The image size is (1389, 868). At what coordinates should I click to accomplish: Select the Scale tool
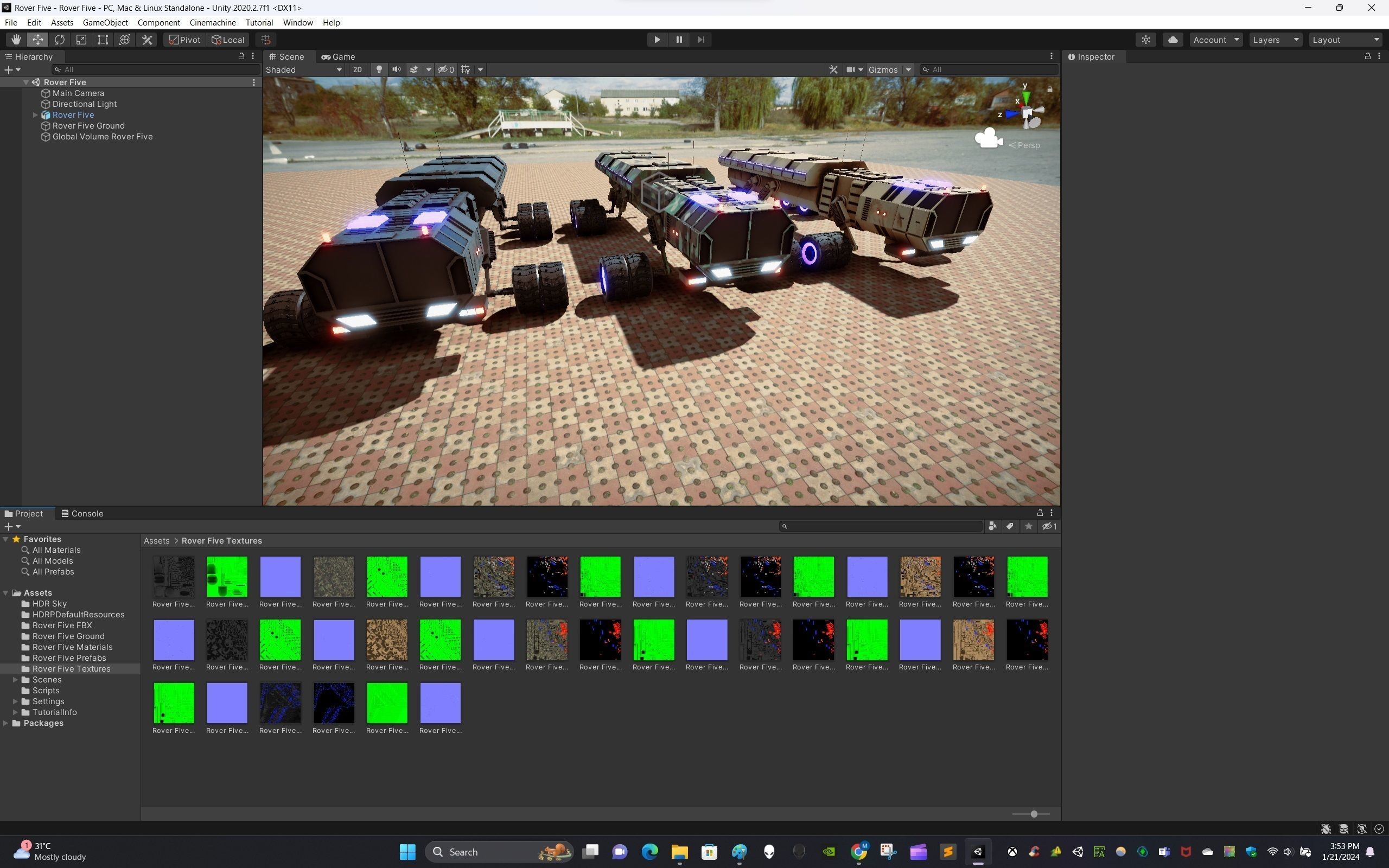point(81,40)
